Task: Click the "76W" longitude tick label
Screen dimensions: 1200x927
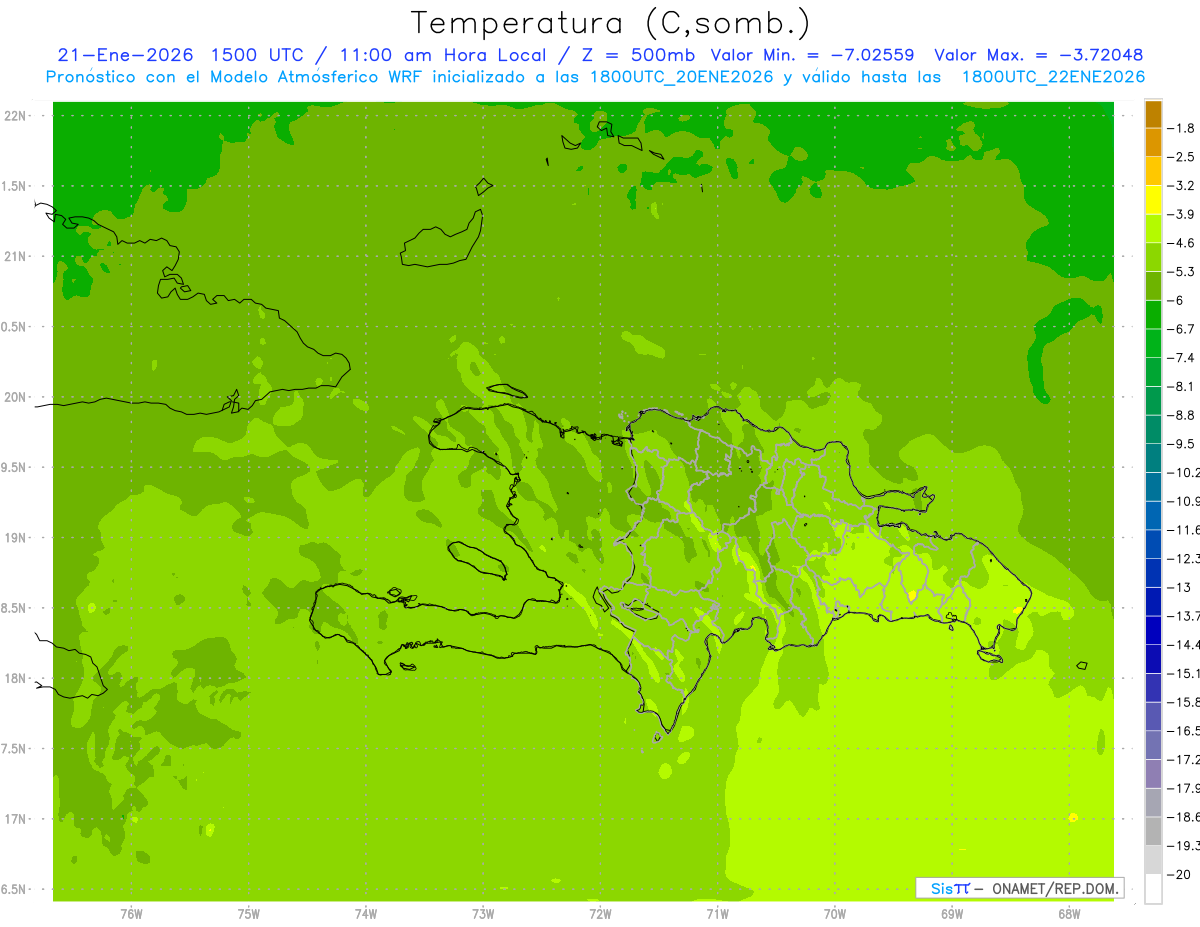Action: pyautogui.click(x=131, y=913)
